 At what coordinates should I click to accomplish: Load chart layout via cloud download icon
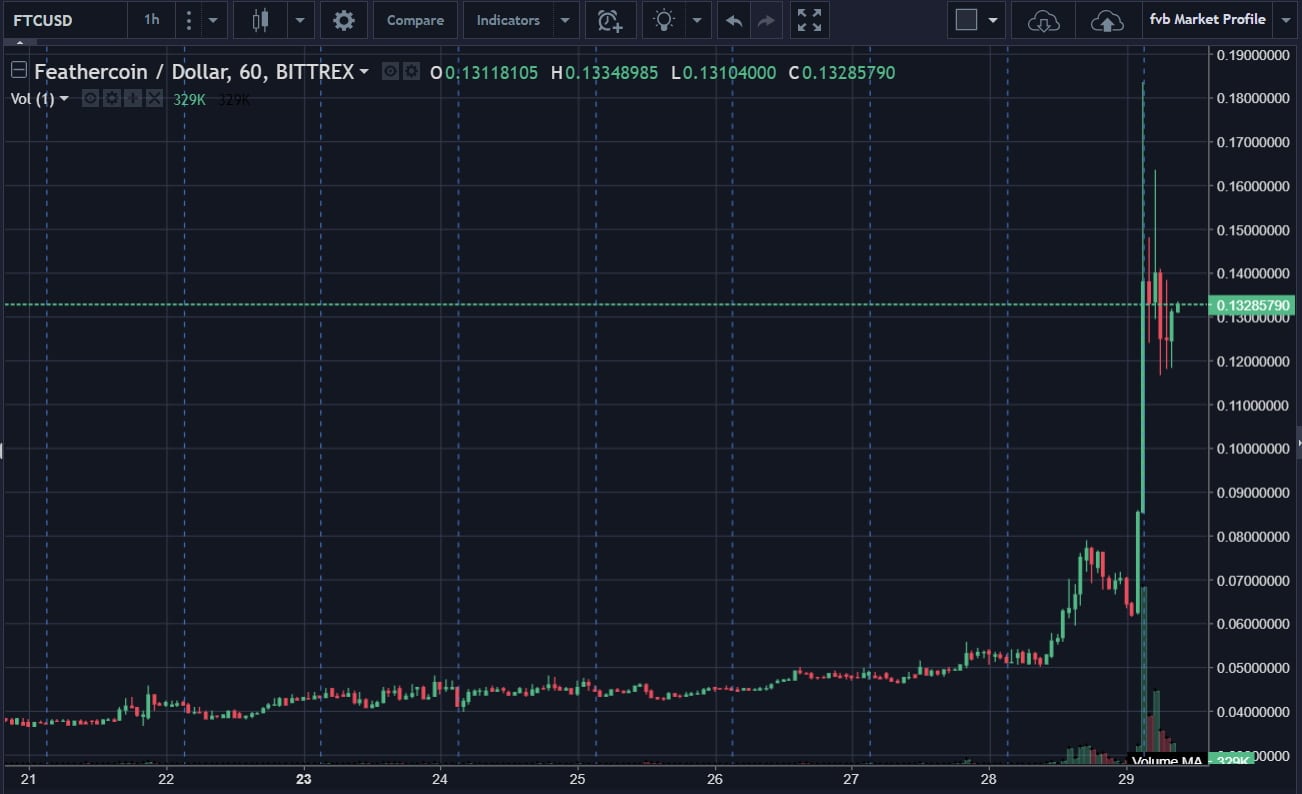pyautogui.click(x=1044, y=20)
